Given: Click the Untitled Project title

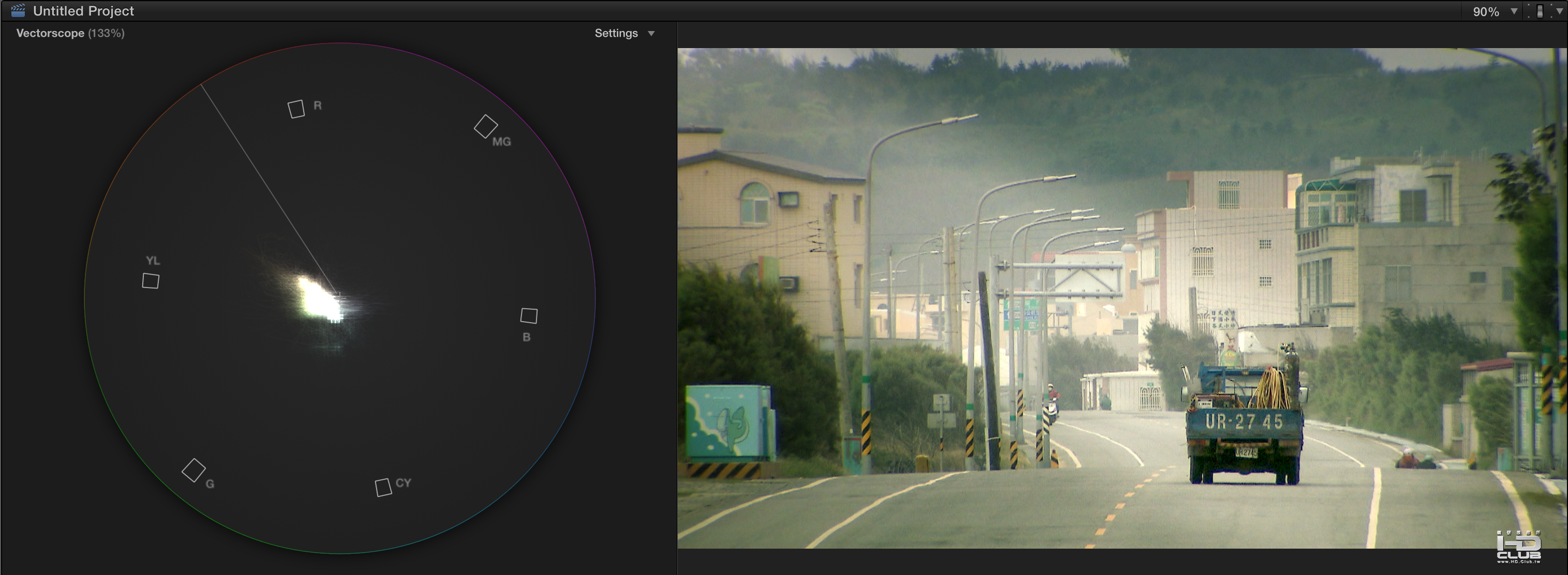Looking at the screenshot, I should coord(83,11).
